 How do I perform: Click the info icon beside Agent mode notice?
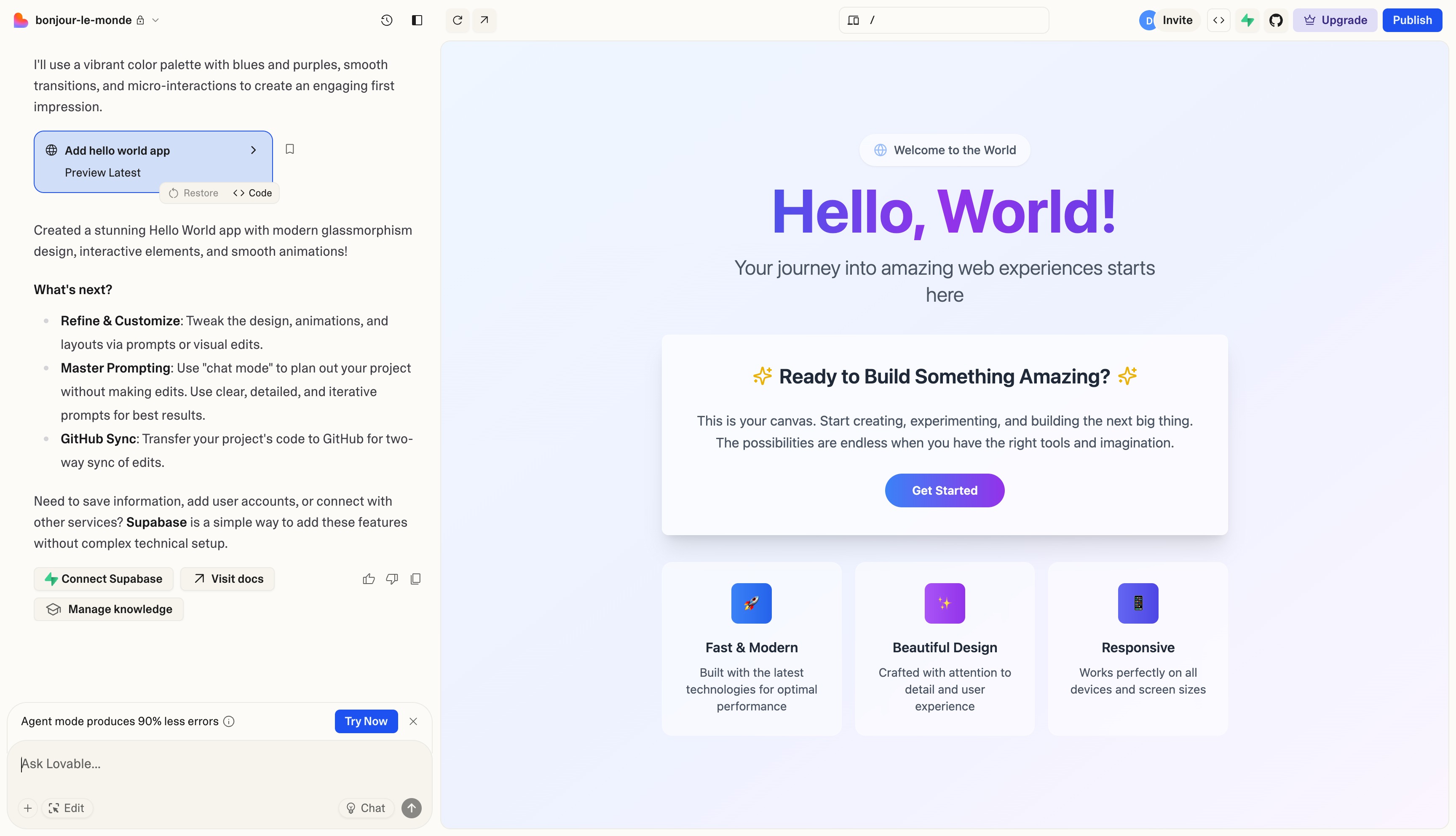pyautogui.click(x=229, y=721)
